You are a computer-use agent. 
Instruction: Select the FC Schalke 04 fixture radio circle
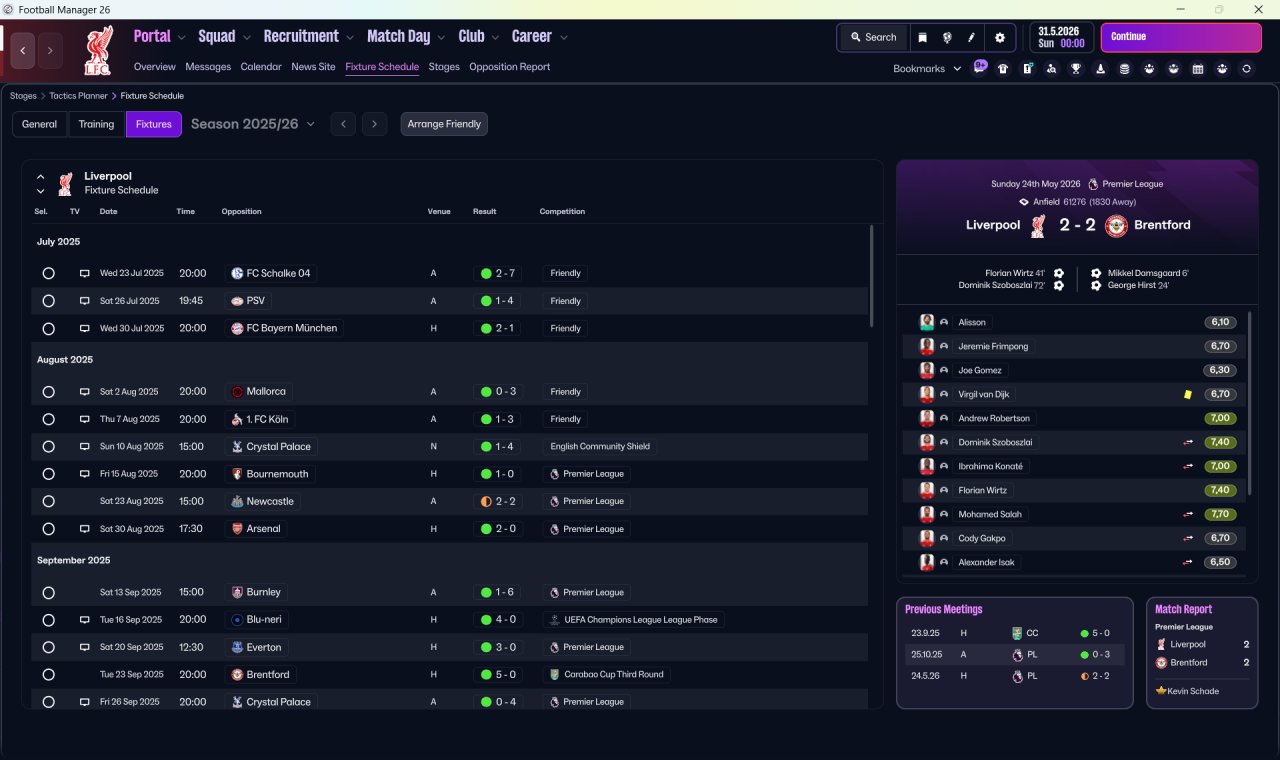click(48, 273)
